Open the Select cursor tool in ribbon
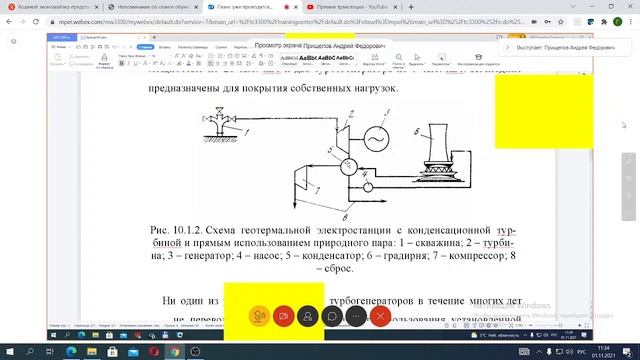The height and width of the screenshot is (360, 640). (x=417, y=58)
